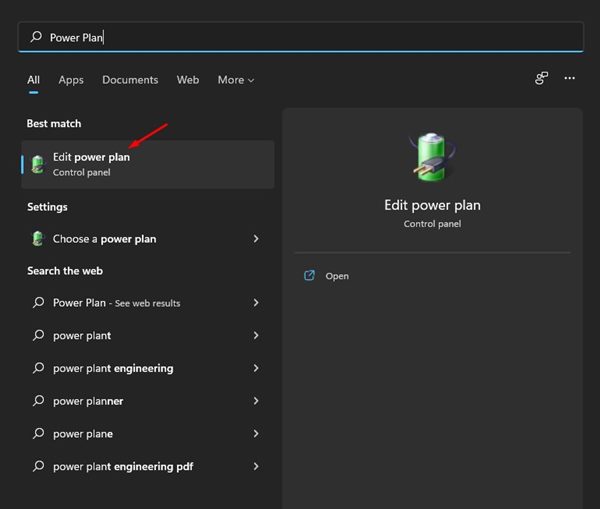Select the Web filter tab

pos(188,80)
